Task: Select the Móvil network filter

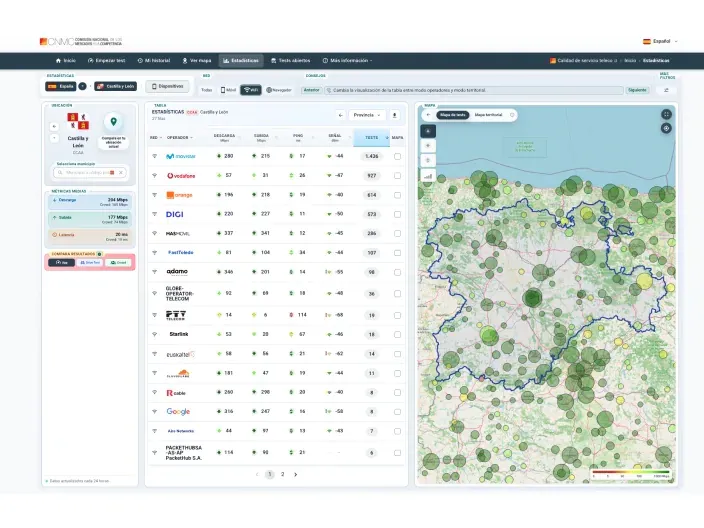Action: click(228, 90)
